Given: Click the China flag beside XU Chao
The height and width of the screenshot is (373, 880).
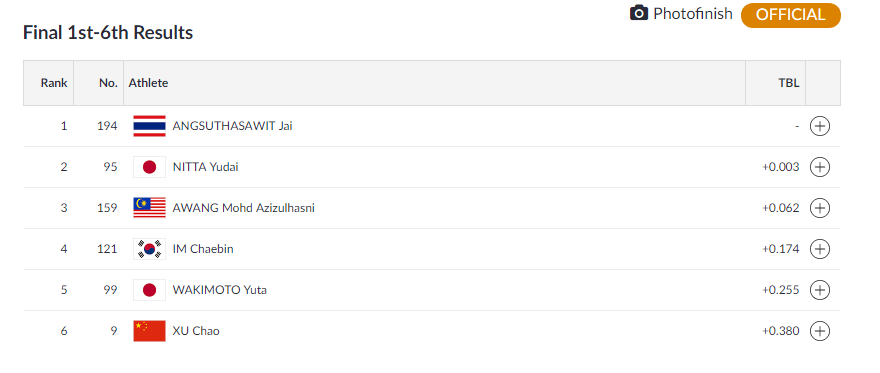Looking at the screenshot, I should pos(149,331).
